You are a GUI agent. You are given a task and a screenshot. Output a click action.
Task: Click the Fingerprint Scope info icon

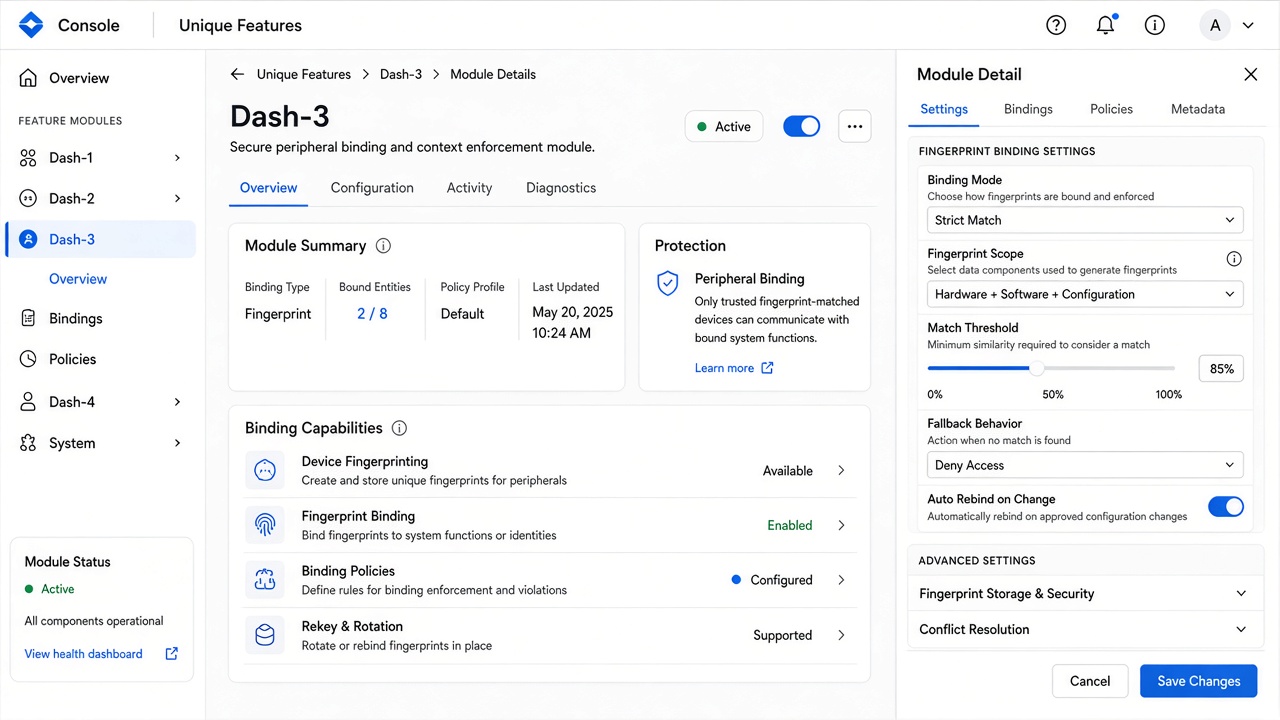1234,259
